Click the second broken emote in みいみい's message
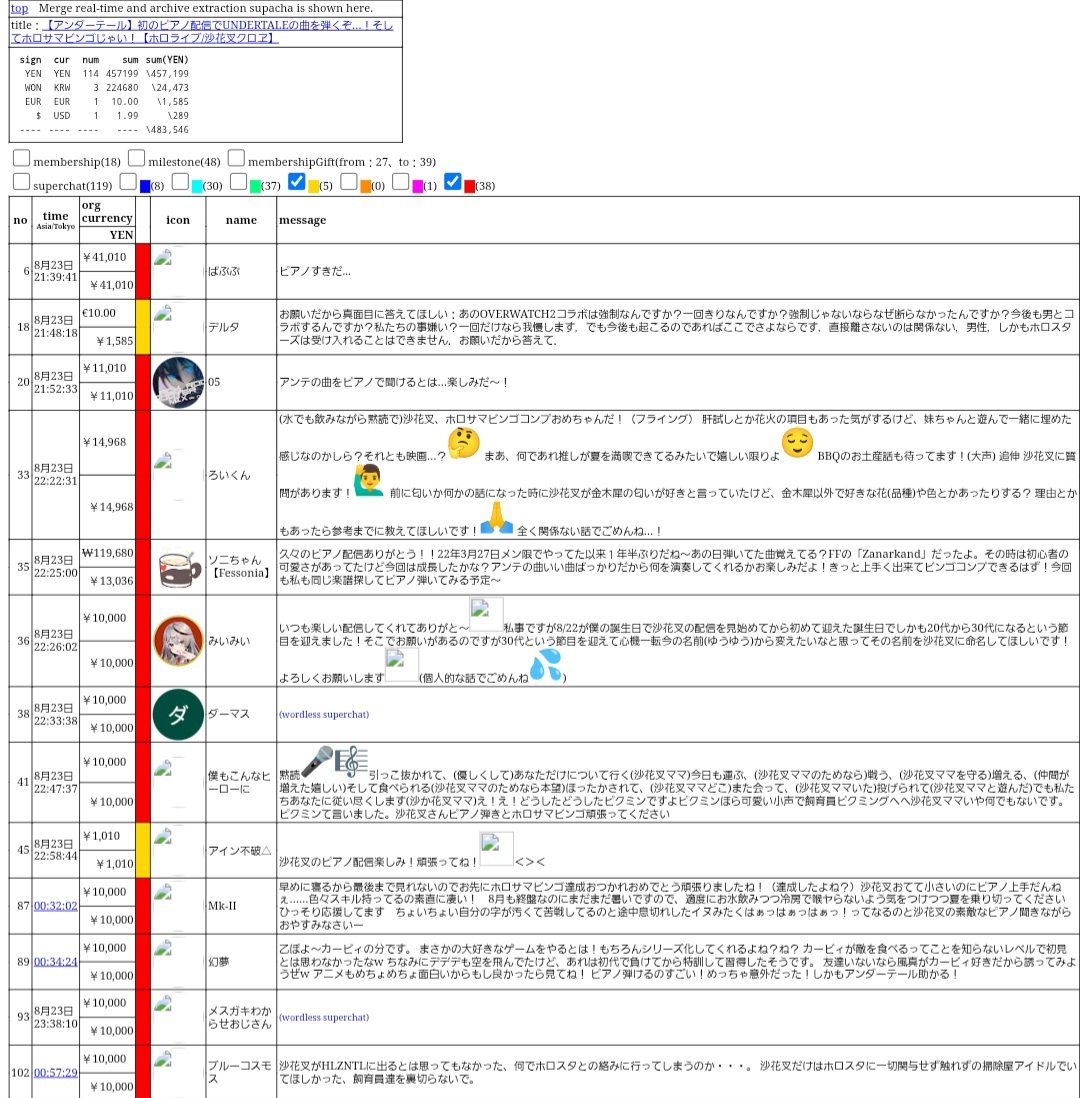This screenshot has width=1080, height=1098. click(401, 665)
